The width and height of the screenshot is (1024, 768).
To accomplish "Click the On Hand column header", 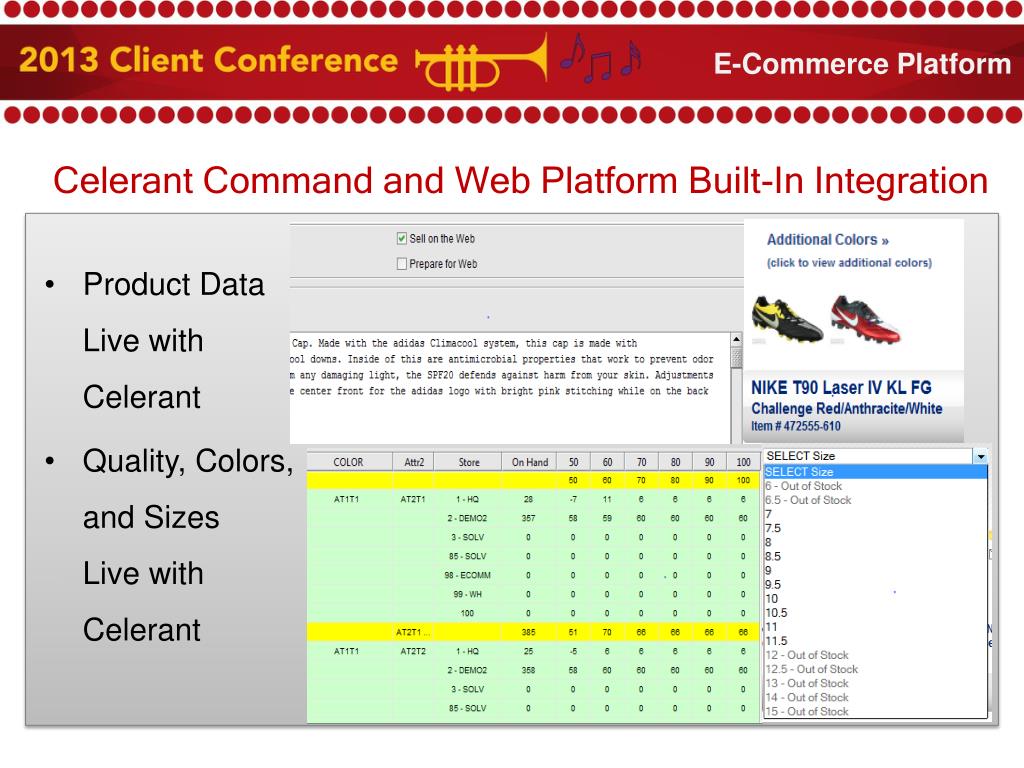I will [x=530, y=462].
